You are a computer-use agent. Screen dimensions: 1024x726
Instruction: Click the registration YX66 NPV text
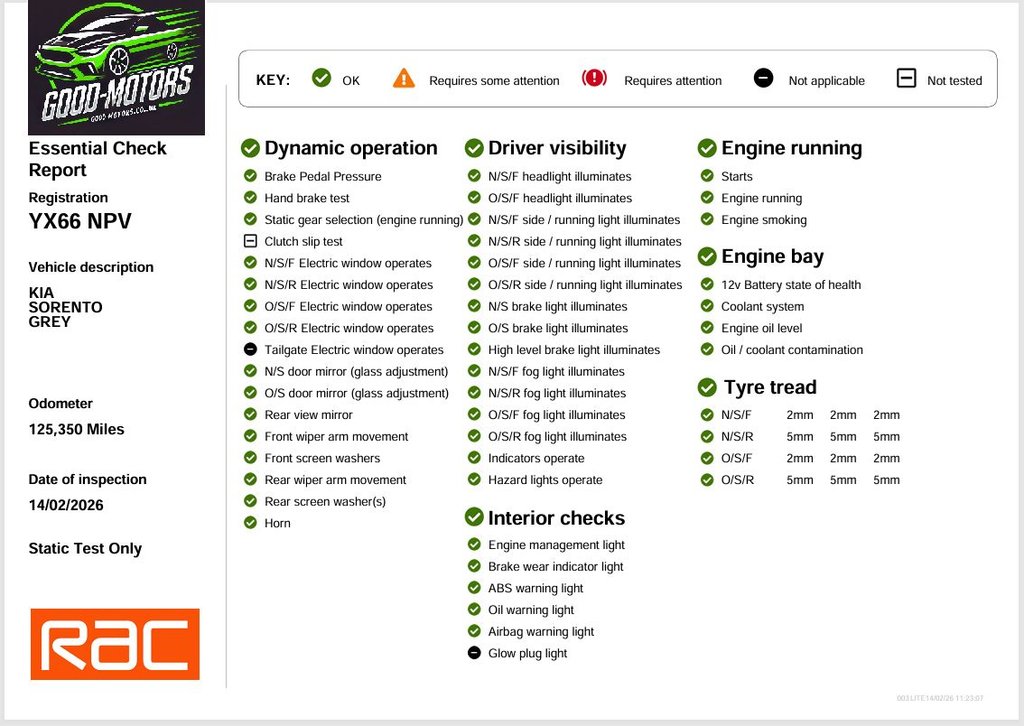point(80,222)
